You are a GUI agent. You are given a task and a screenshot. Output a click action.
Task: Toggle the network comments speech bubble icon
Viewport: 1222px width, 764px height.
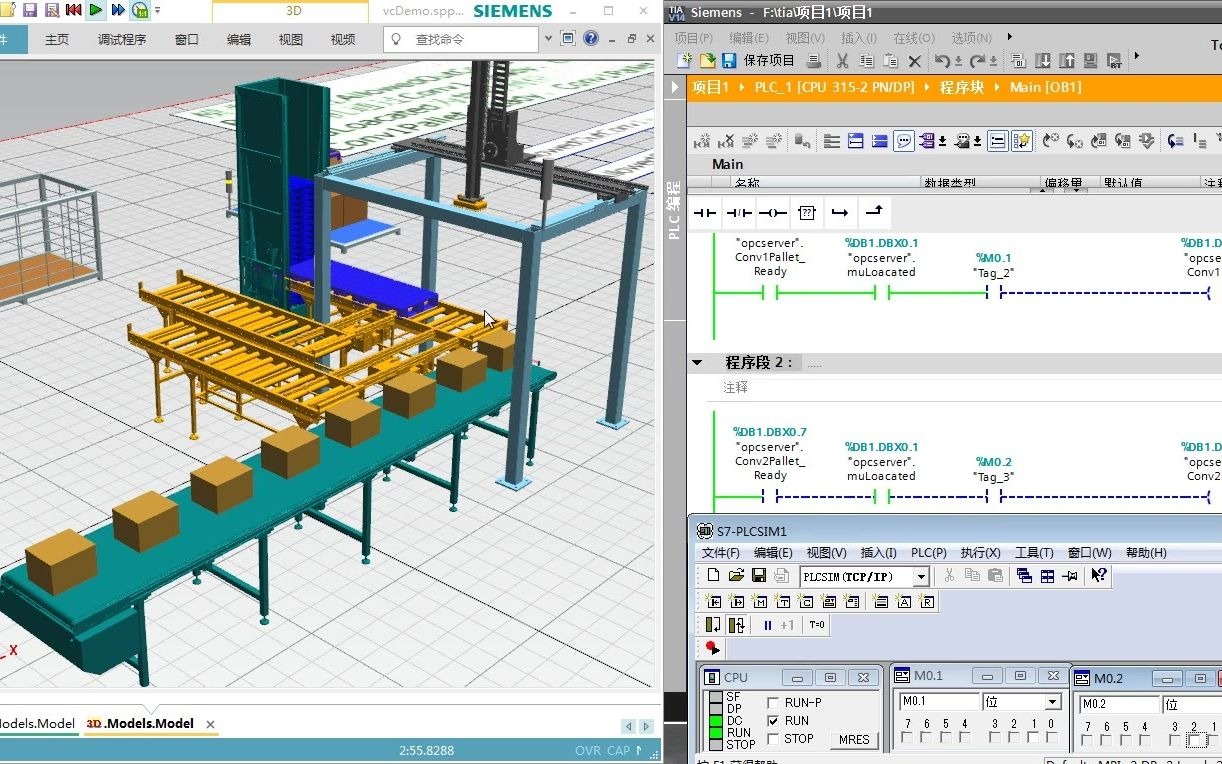904,141
